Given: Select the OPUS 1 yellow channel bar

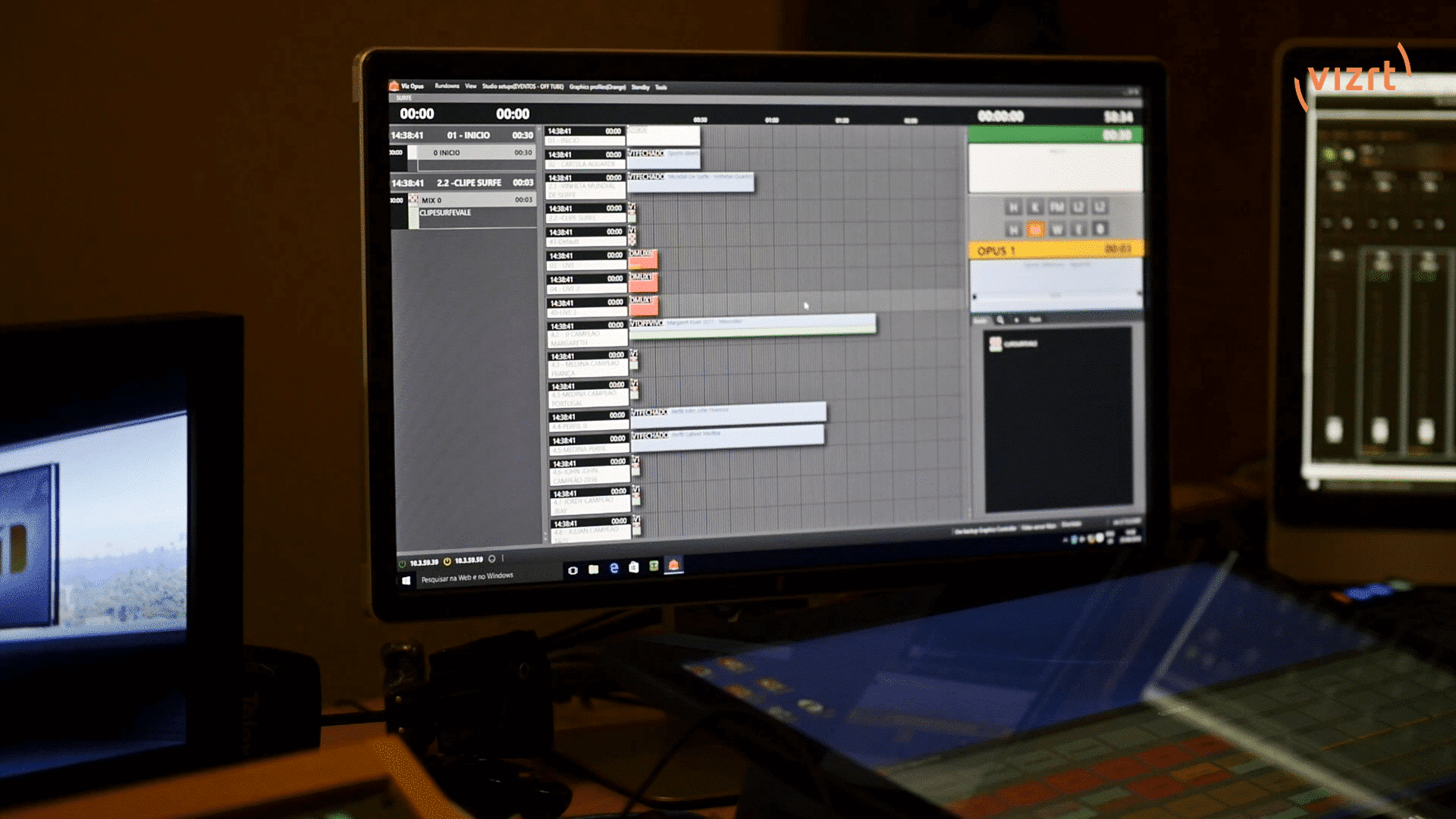Looking at the screenshot, I should (1054, 250).
